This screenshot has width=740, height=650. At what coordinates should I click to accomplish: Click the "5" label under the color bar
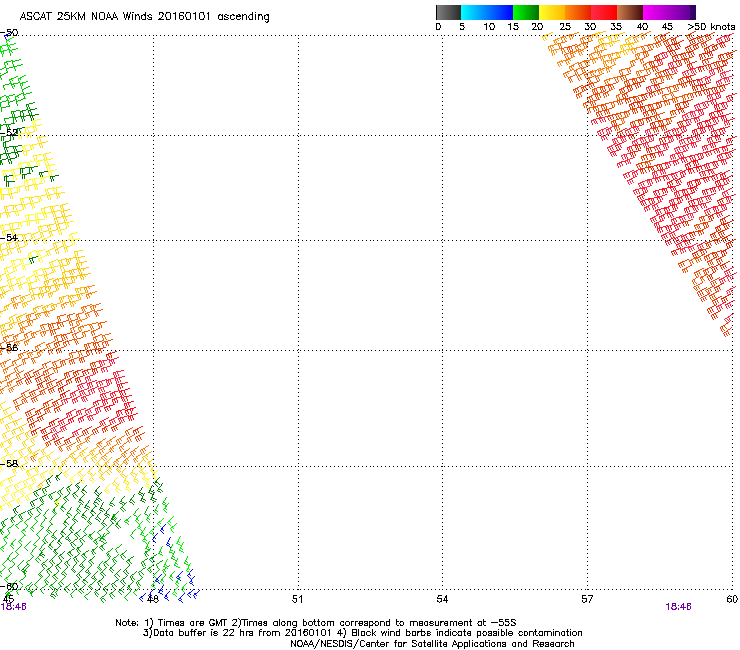462,27
